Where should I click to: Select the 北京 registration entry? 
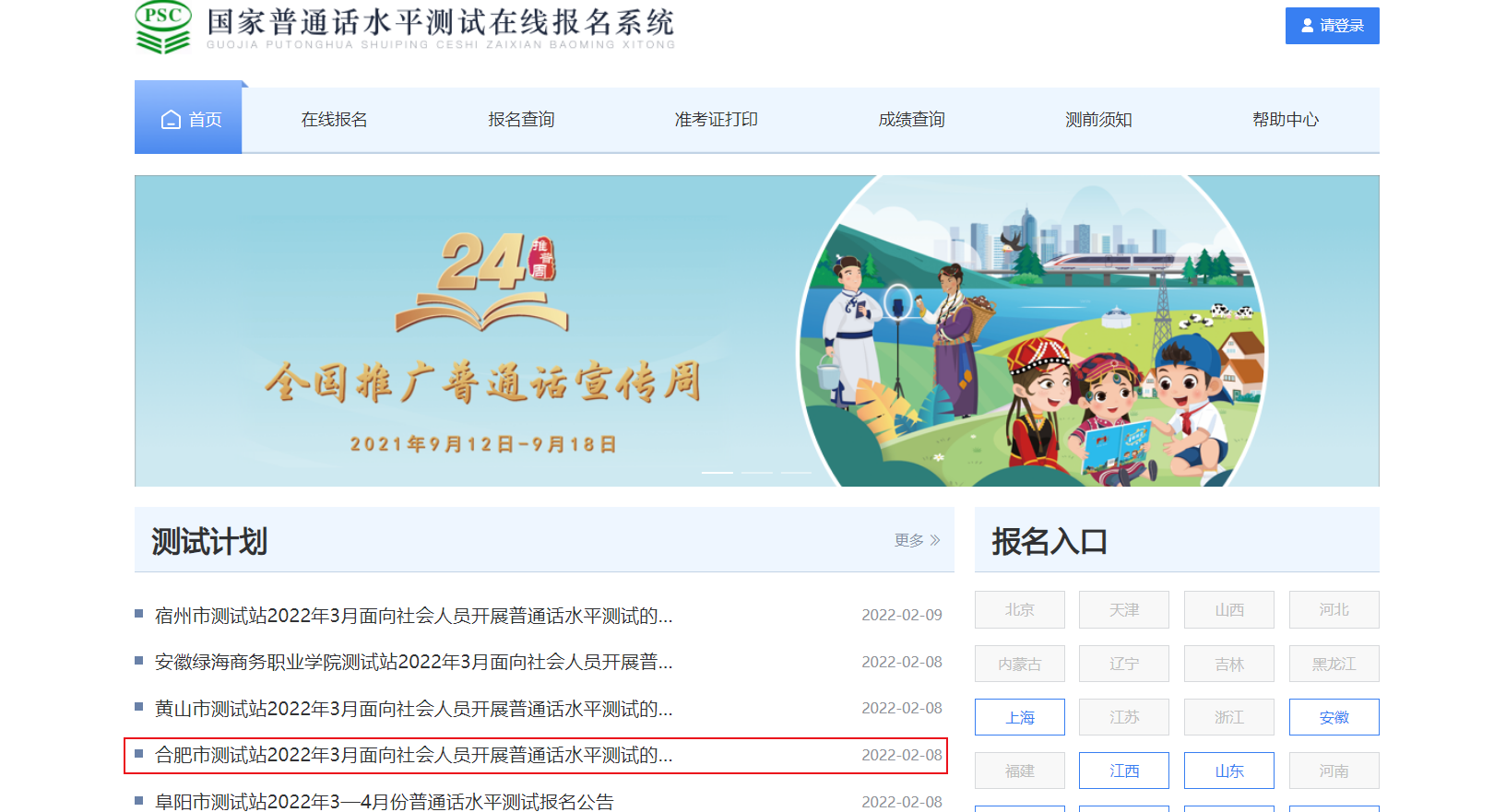coord(1020,610)
